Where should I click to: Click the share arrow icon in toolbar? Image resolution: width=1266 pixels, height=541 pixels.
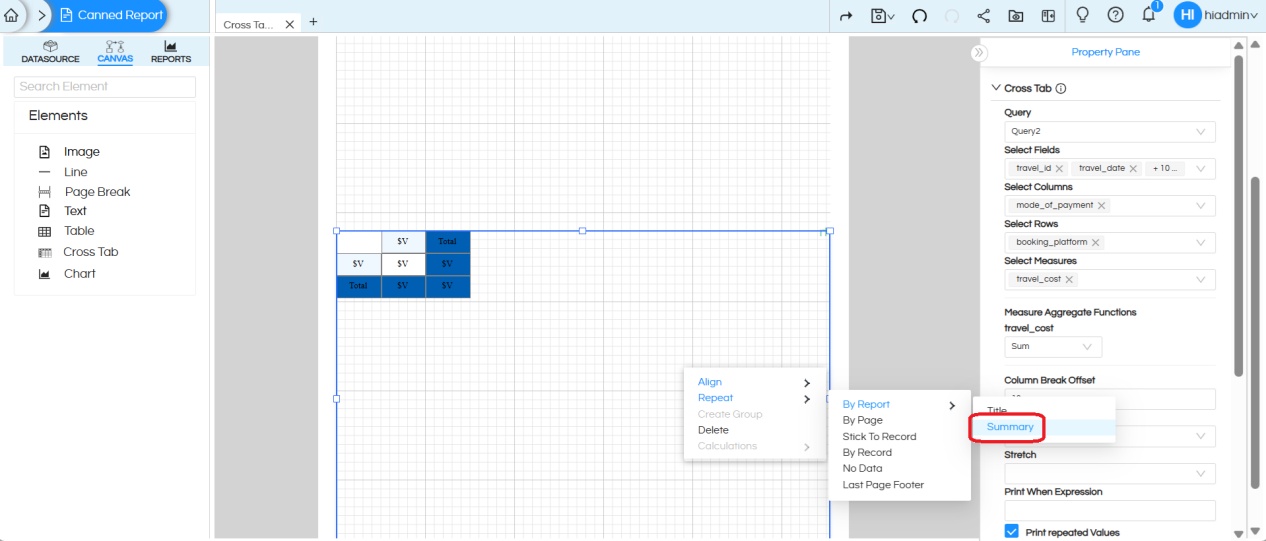click(x=846, y=16)
